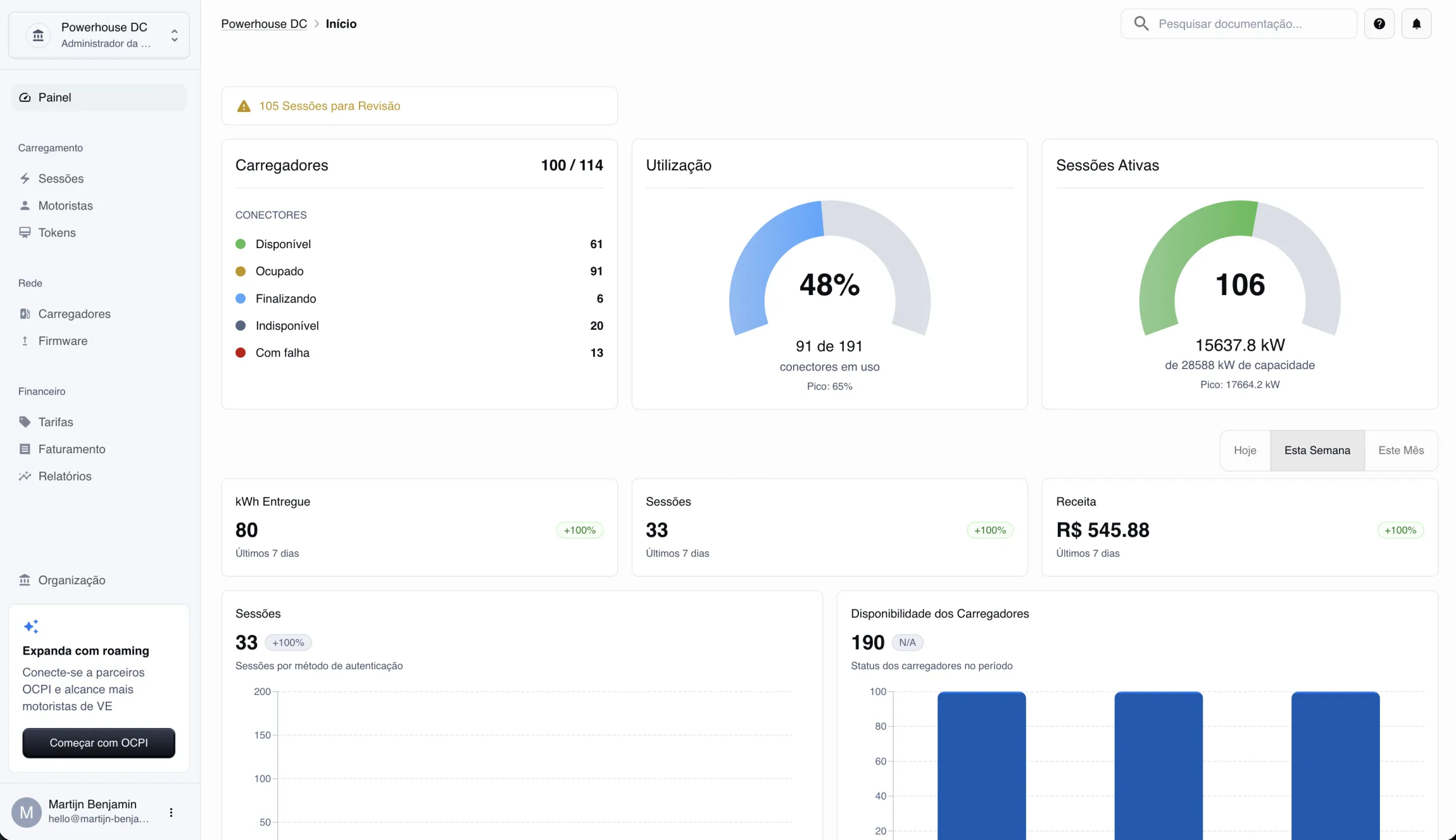Switch period toggle to Este Mês
The width and height of the screenshot is (1456, 840).
pos(1400,450)
